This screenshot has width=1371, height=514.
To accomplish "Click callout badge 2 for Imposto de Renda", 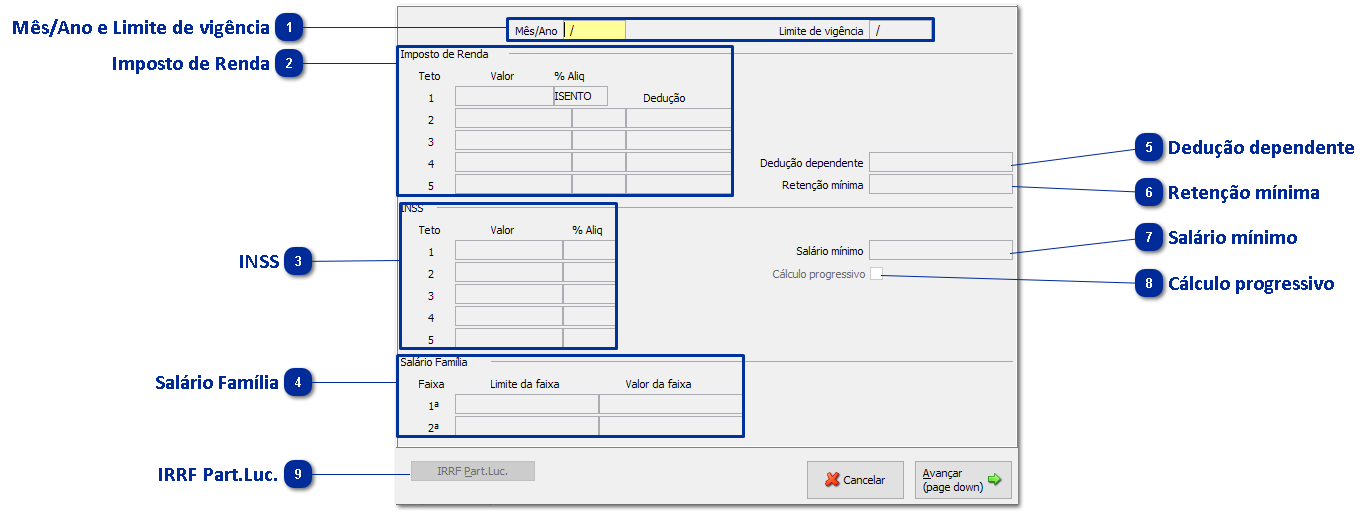I will tap(289, 64).
